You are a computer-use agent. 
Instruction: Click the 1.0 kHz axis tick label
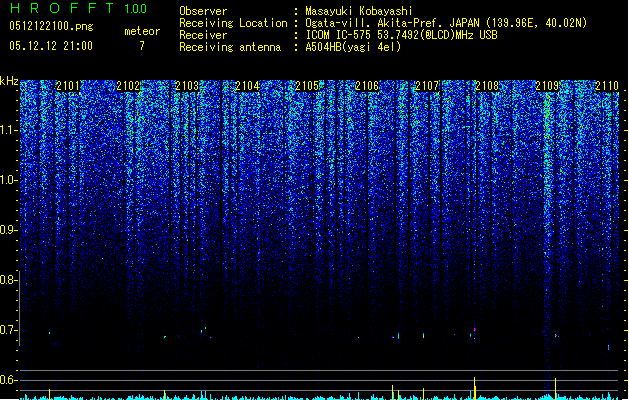click(x=9, y=180)
